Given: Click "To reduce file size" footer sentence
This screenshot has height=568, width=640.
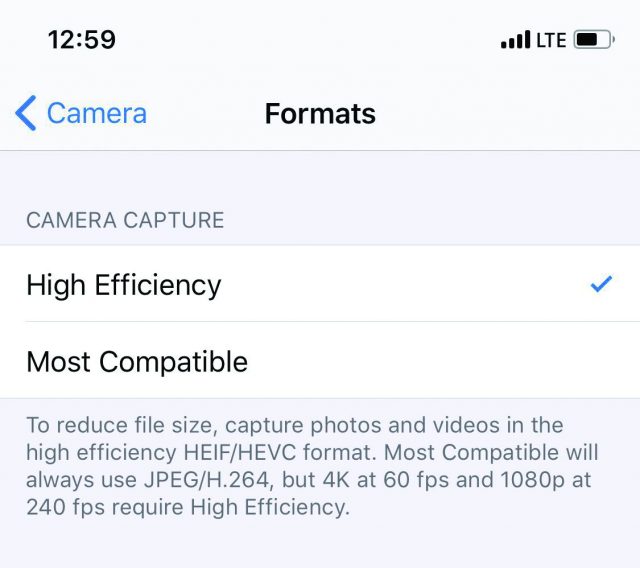Looking at the screenshot, I should click(119, 425).
